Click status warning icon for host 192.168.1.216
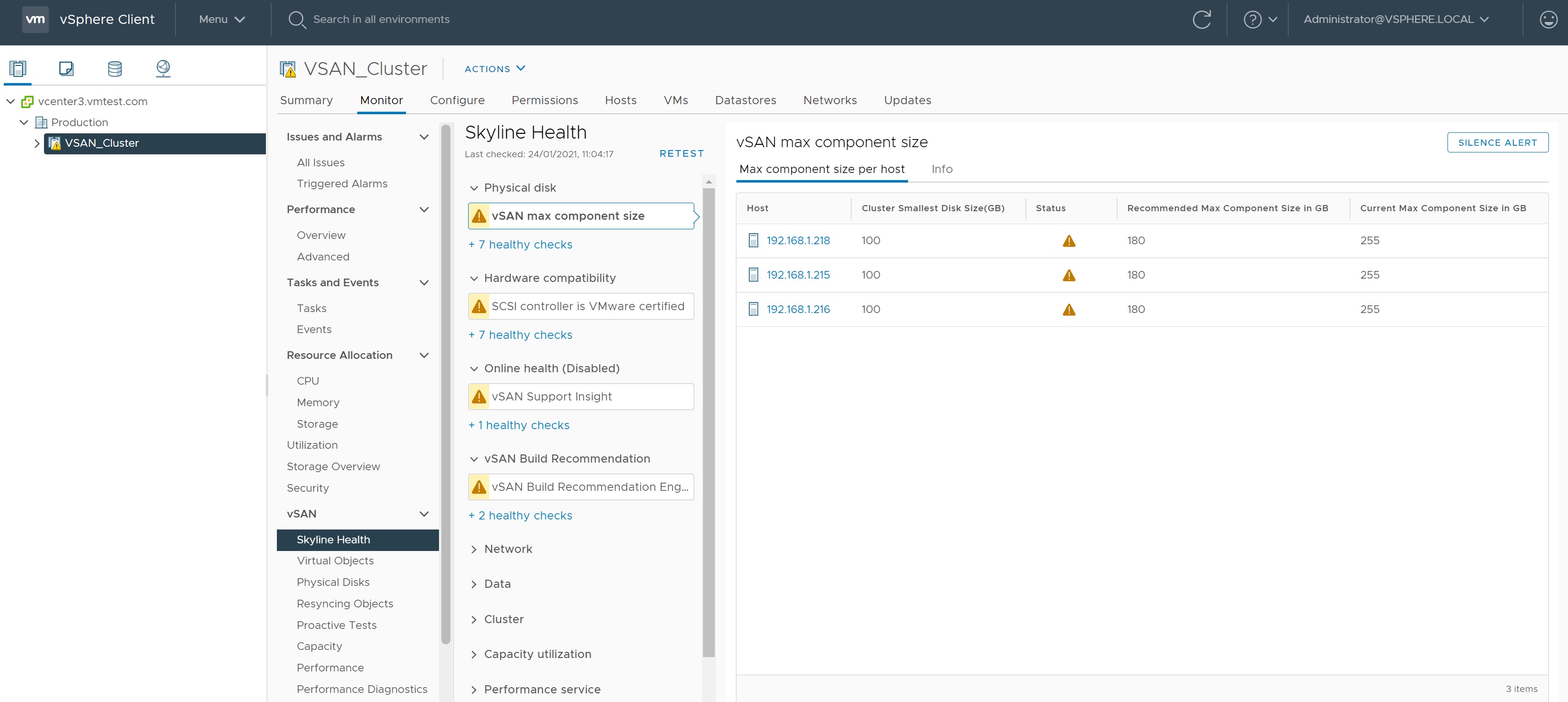Image resolution: width=1568 pixels, height=702 pixels. point(1069,310)
